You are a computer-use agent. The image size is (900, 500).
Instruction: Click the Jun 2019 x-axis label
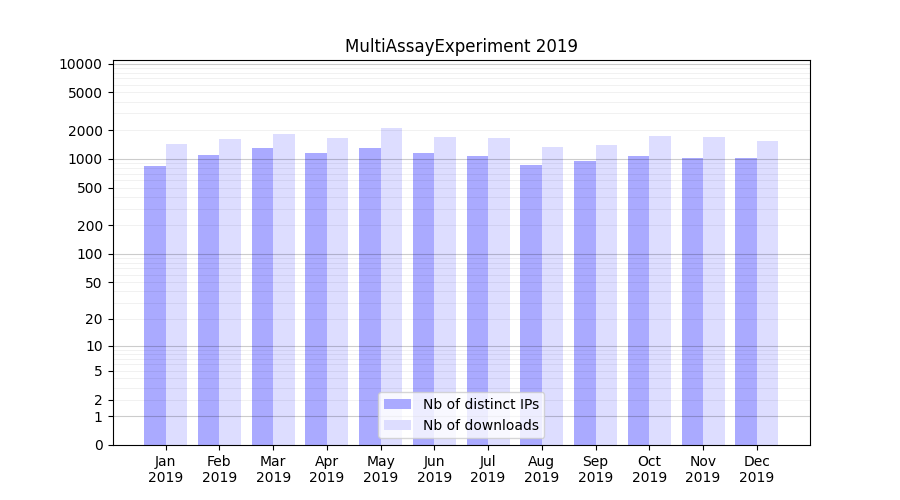(x=434, y=469)
